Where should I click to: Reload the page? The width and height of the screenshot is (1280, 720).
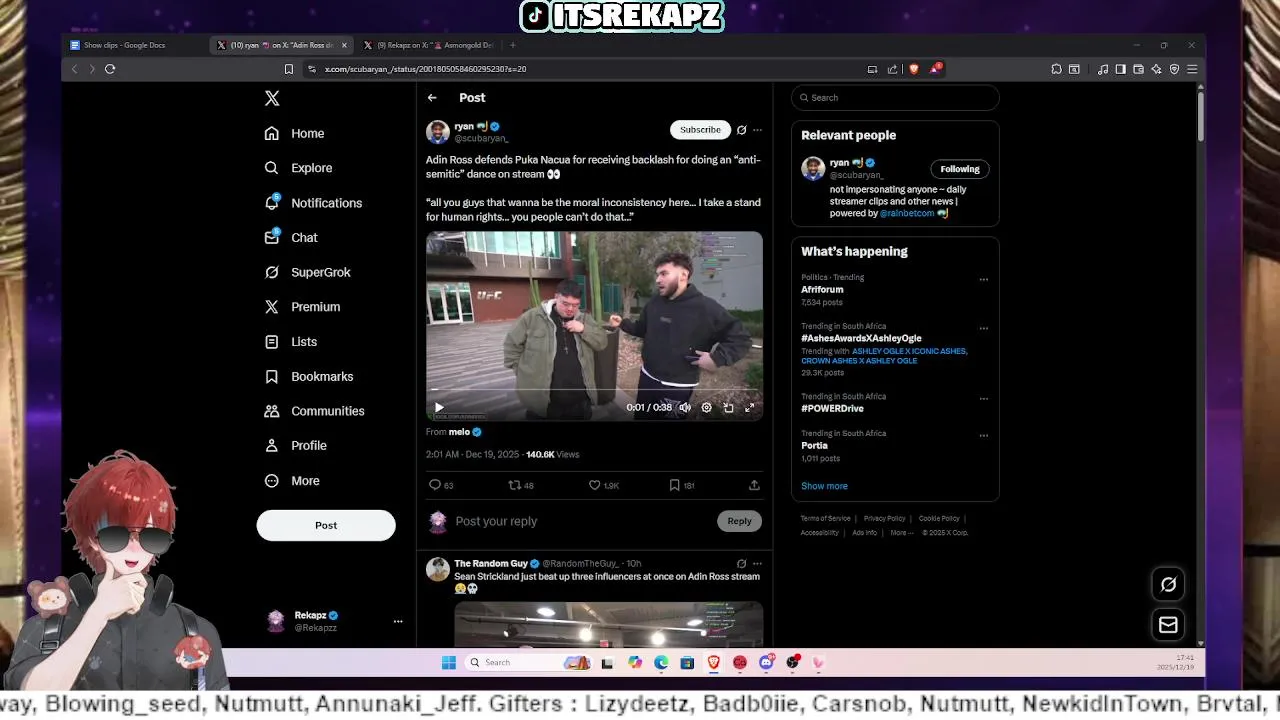[x=110, y=69]
